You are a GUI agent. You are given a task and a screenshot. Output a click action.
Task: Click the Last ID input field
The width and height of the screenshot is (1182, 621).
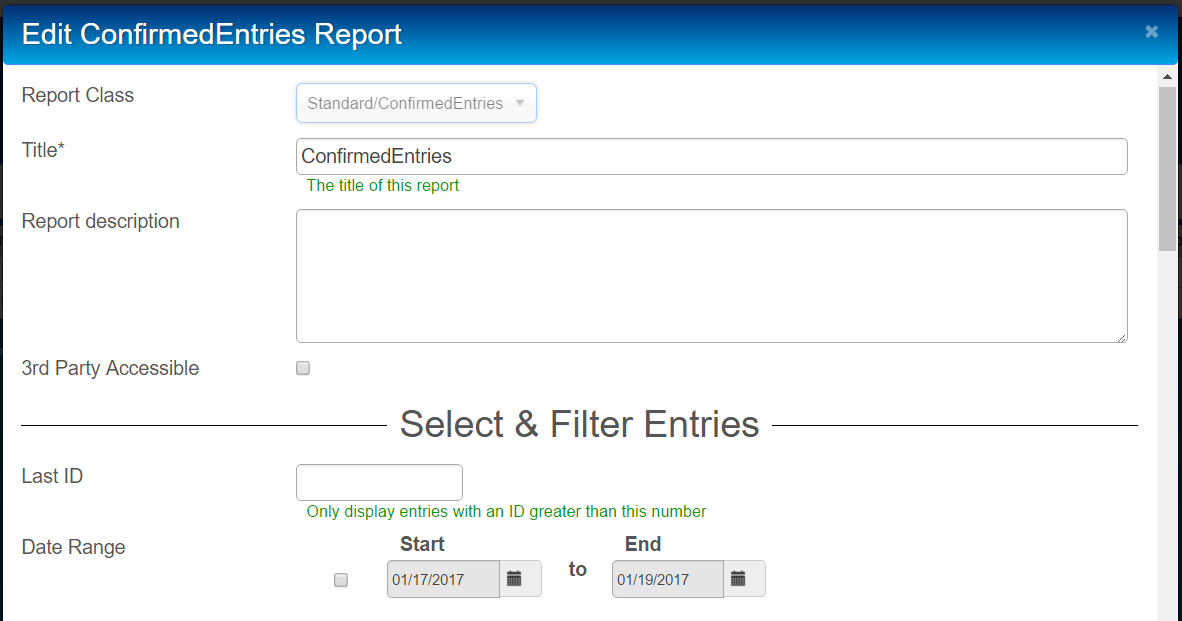(x=379, y=482)
